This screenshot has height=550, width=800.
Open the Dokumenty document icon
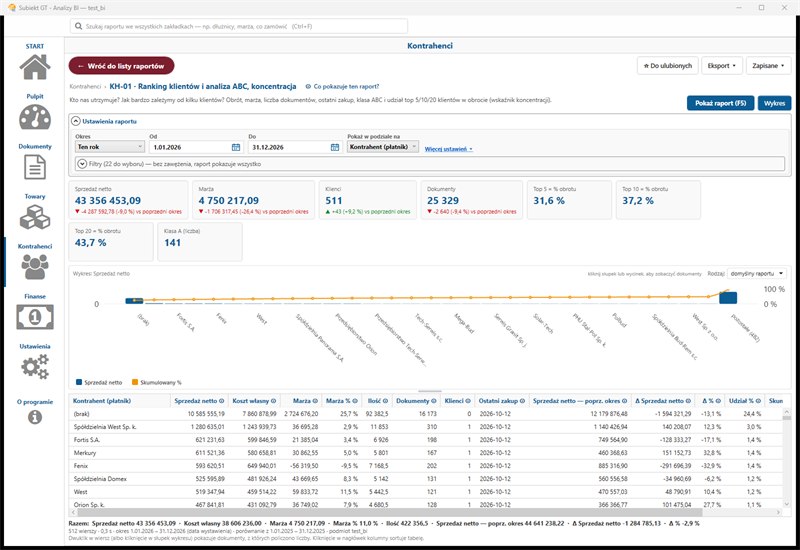click(35, 167)
